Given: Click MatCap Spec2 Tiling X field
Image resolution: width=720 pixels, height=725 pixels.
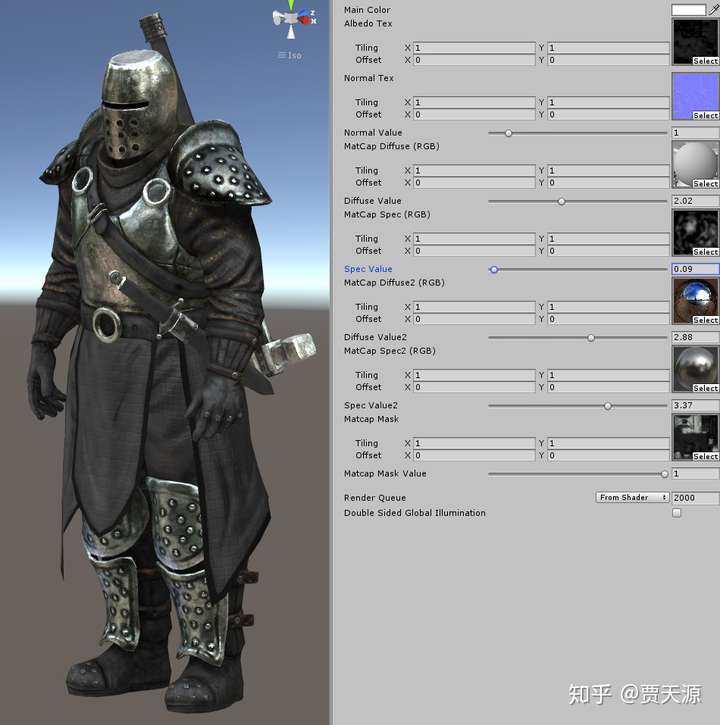Looking at the screenshot, I should 474,375.
